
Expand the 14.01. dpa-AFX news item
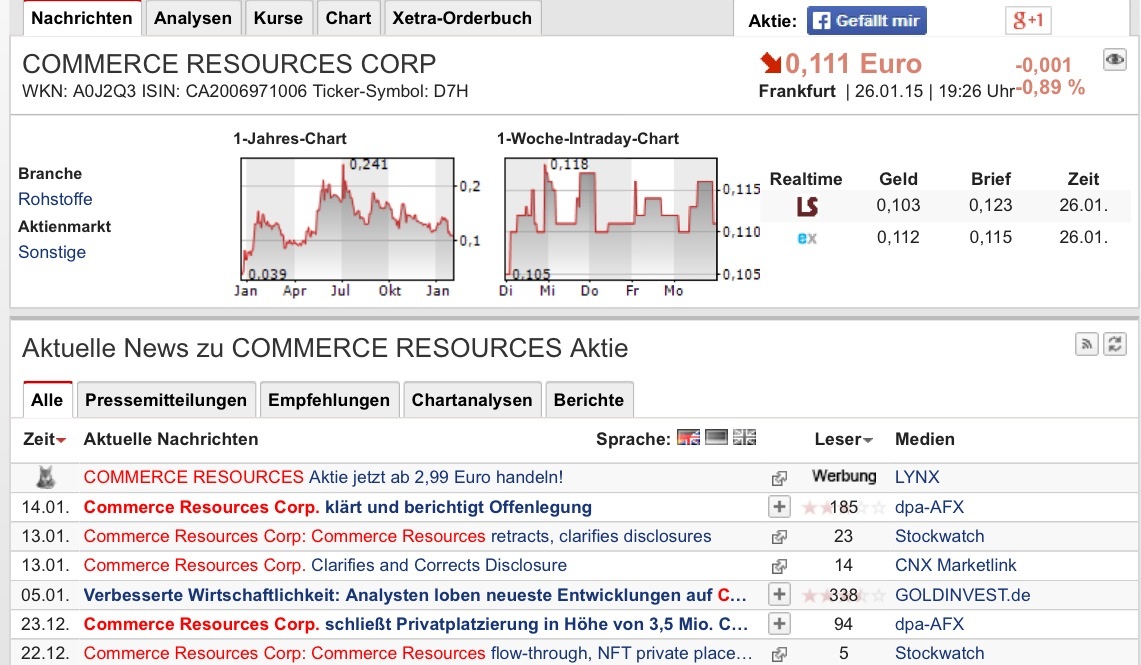[778, 507]
